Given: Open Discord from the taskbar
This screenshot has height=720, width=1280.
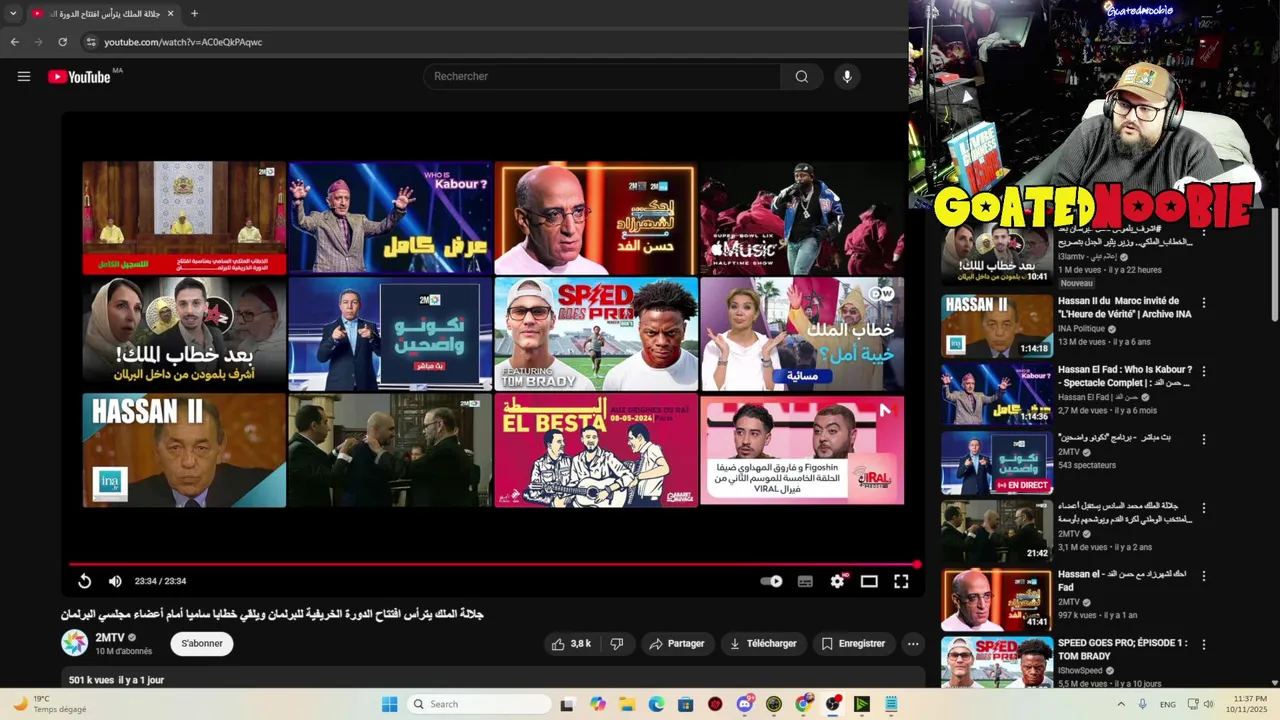Looking at the screenshot, I should click(x=745, y=704).
